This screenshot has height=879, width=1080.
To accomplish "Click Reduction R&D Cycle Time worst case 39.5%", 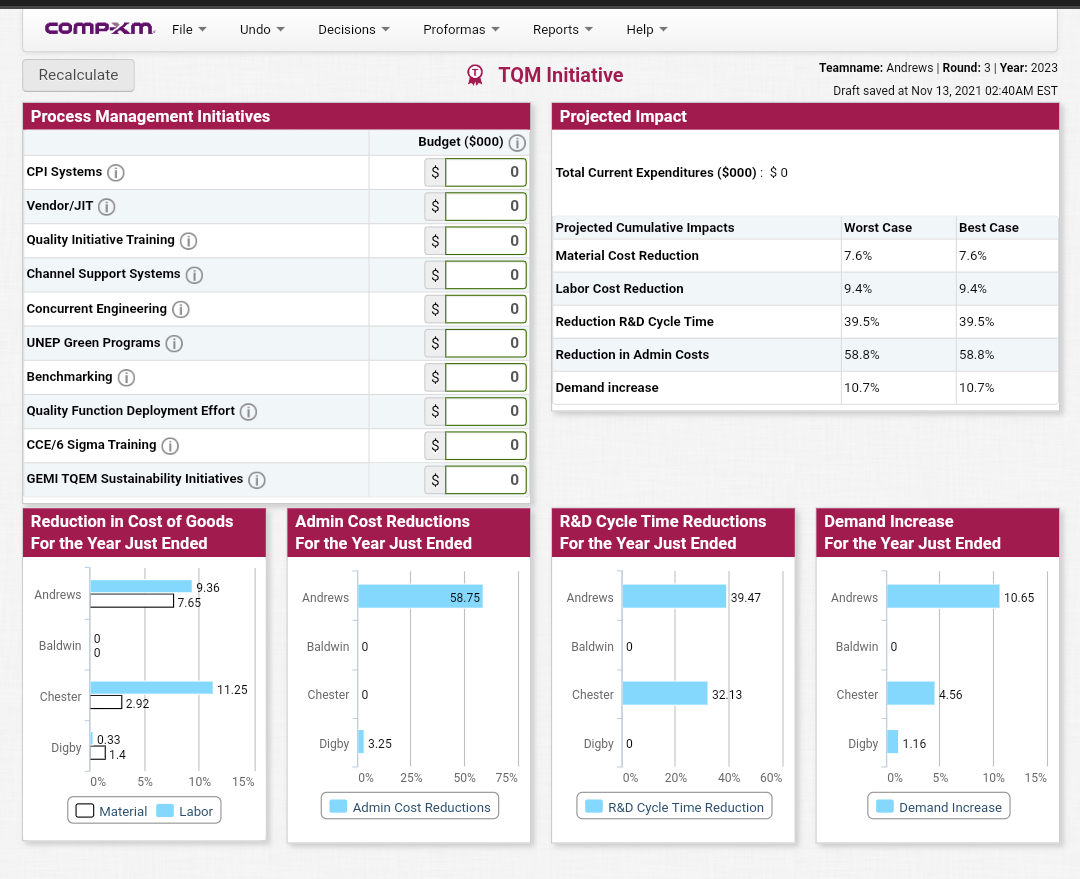I will click(862, 322).
